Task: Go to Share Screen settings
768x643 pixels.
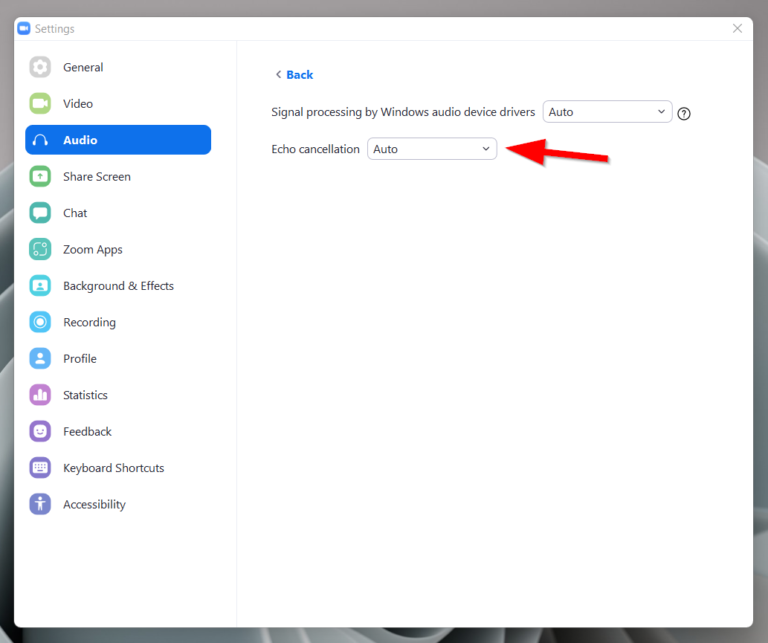Action: [x=118, y=176]
